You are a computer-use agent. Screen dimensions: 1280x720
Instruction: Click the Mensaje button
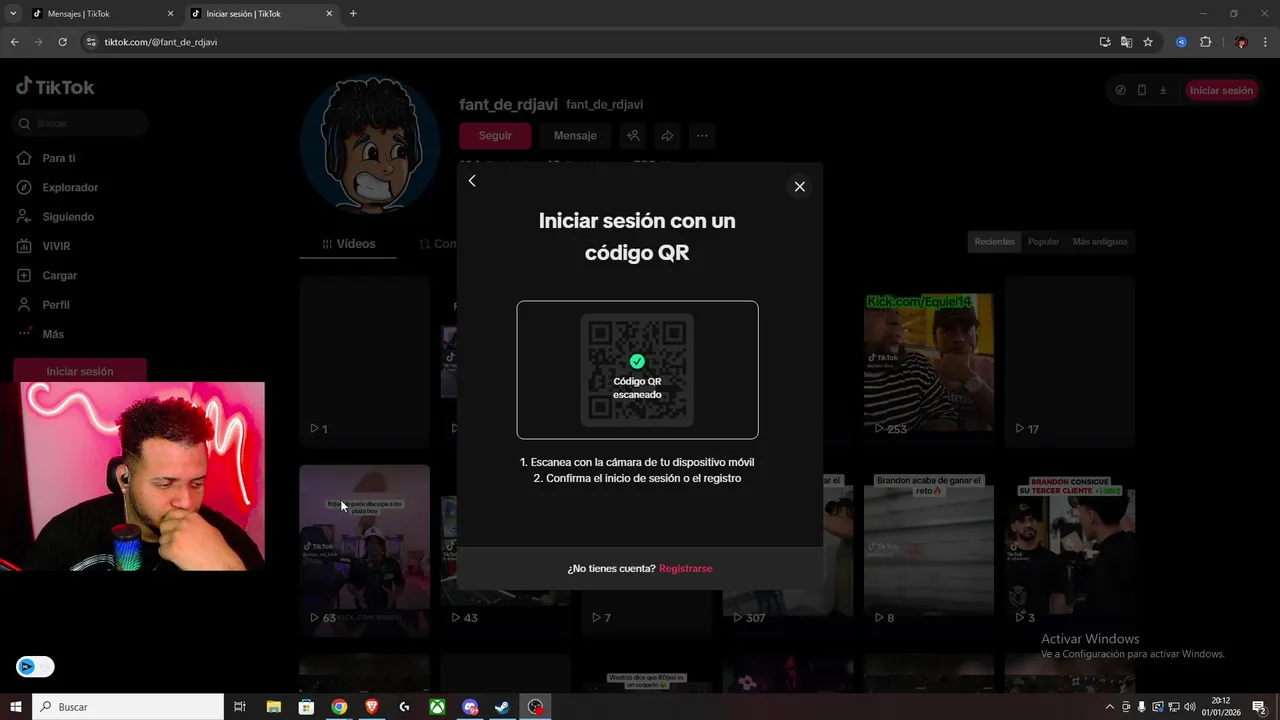[575, 136]
